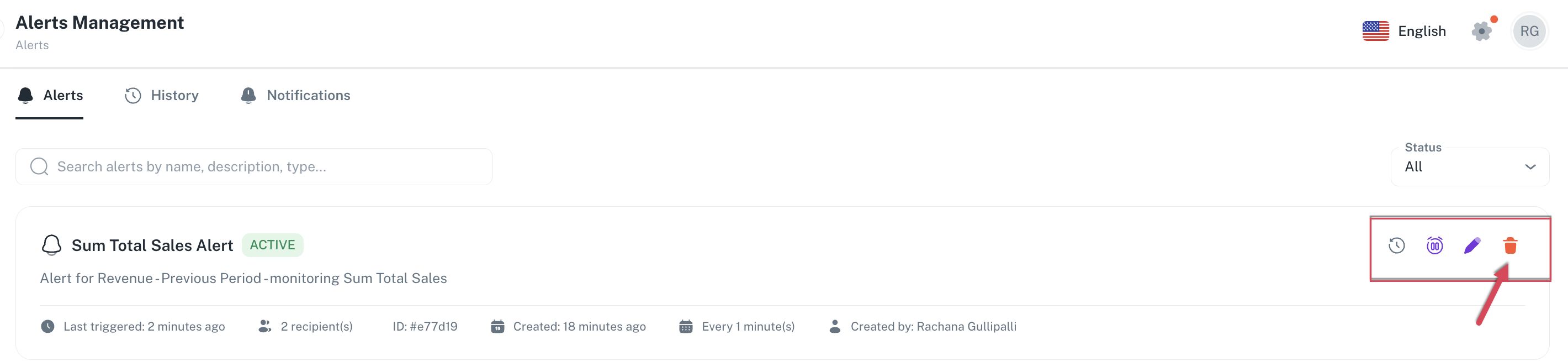Focus the search alerts input field

[254, 166]
